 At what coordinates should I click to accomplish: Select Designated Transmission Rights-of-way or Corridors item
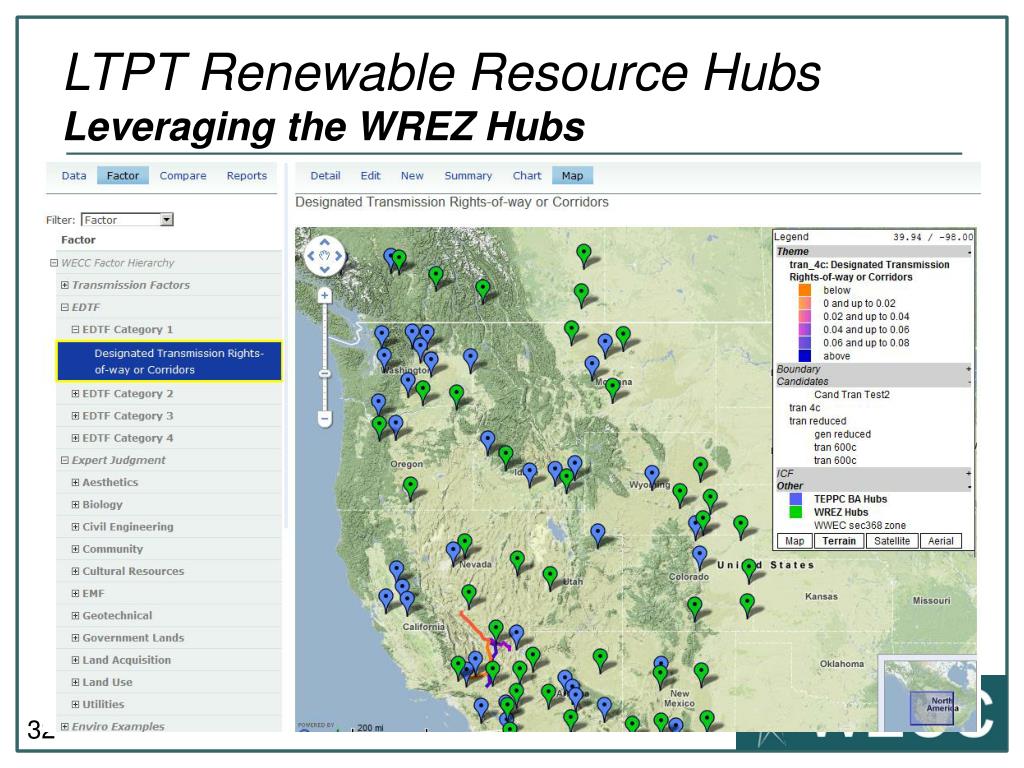point(169,361)
